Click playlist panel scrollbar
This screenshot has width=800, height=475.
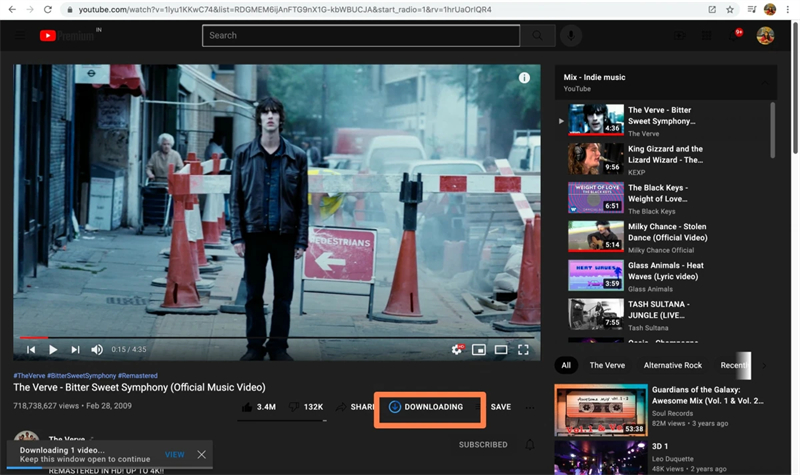click(772, 130)
